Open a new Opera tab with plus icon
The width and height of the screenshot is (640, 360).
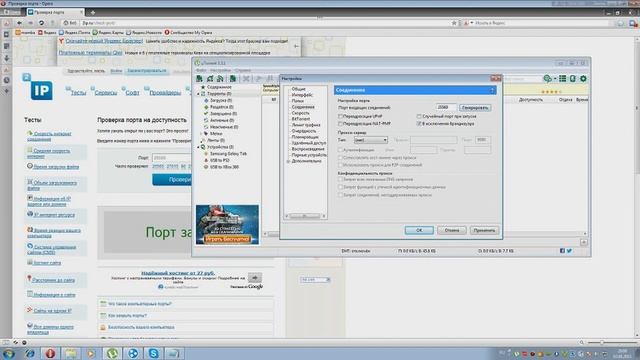[93, 12]
